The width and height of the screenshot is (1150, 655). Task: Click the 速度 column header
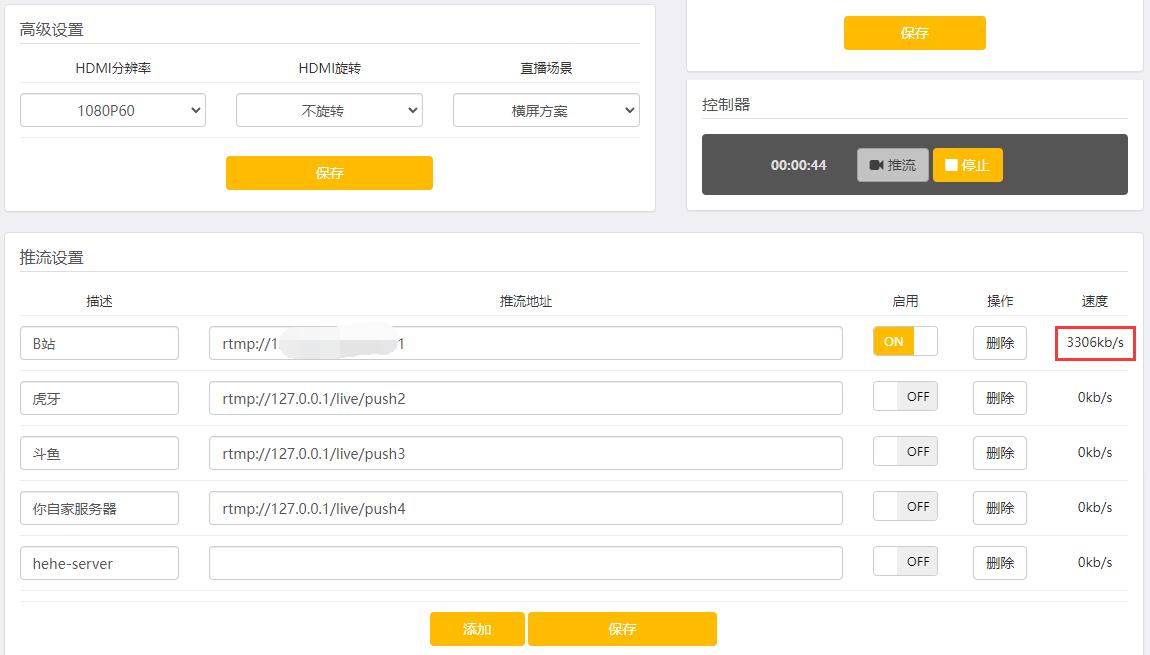1095,301
